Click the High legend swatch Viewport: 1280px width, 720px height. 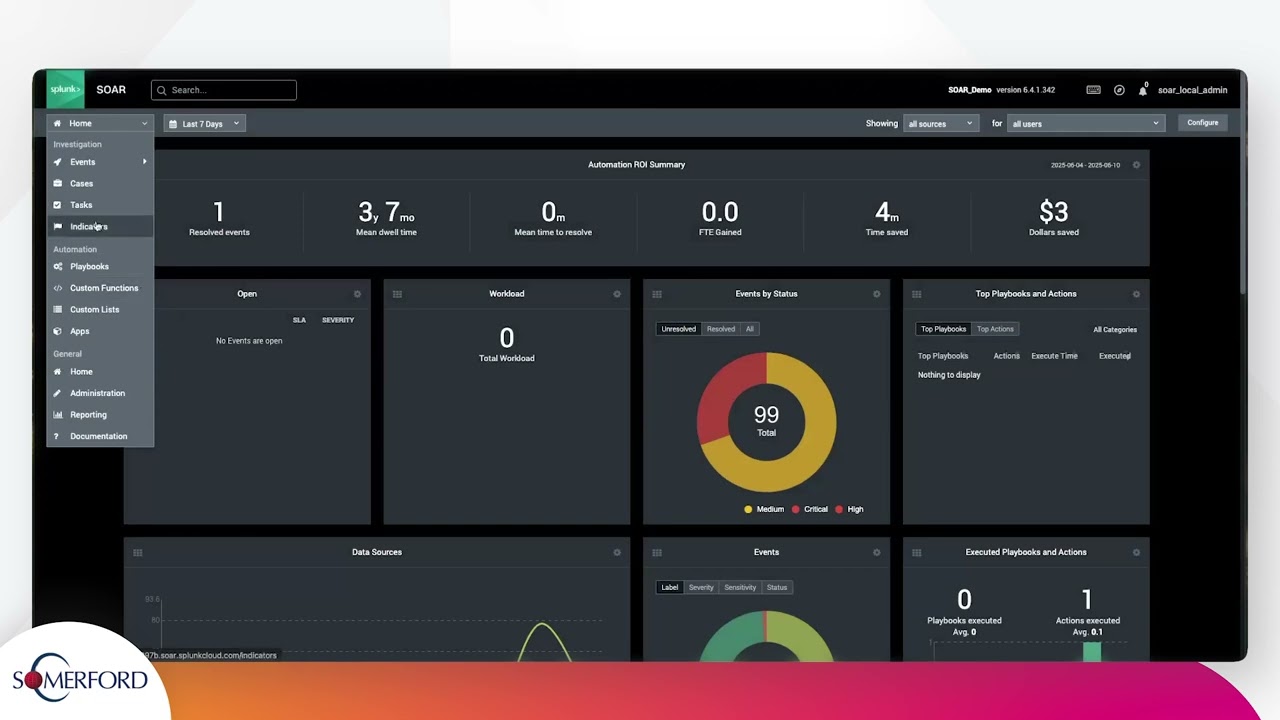(839, 509)
